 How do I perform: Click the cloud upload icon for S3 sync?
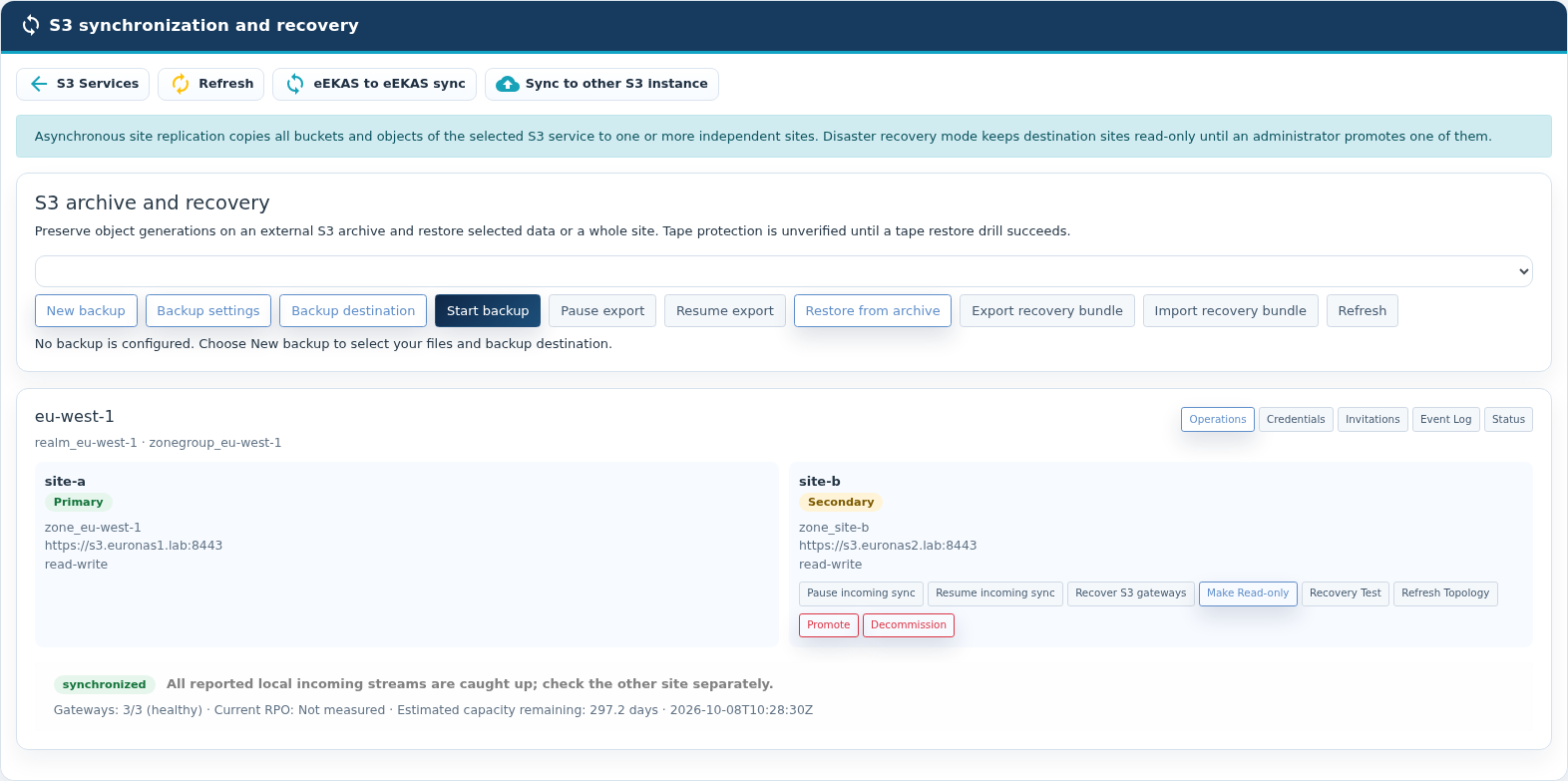point(508,84)
